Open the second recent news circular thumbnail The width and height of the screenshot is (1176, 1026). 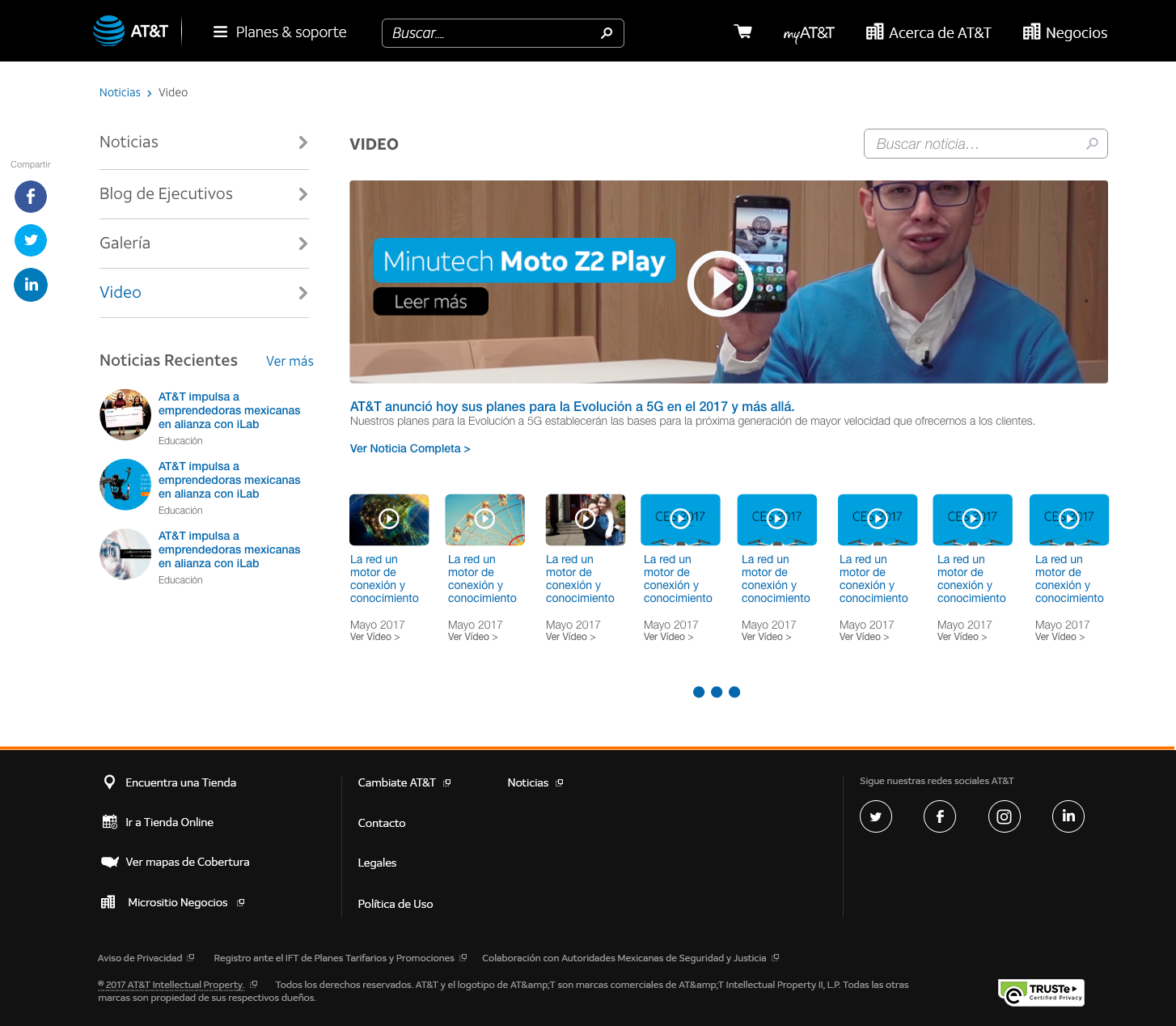(125, 485)
